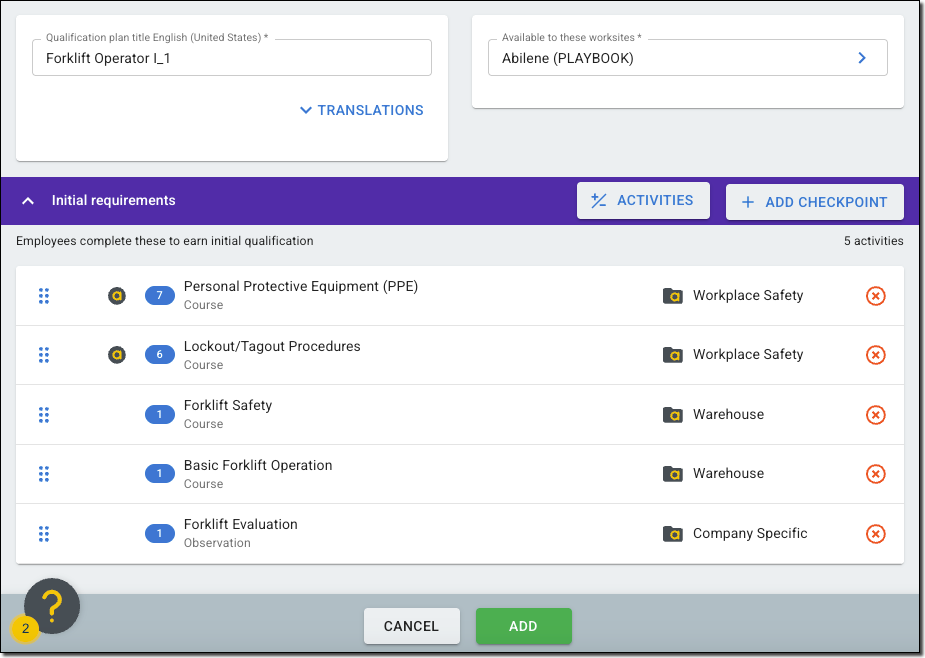Collapse the Initial requirements section

click(x=28, y=201)
